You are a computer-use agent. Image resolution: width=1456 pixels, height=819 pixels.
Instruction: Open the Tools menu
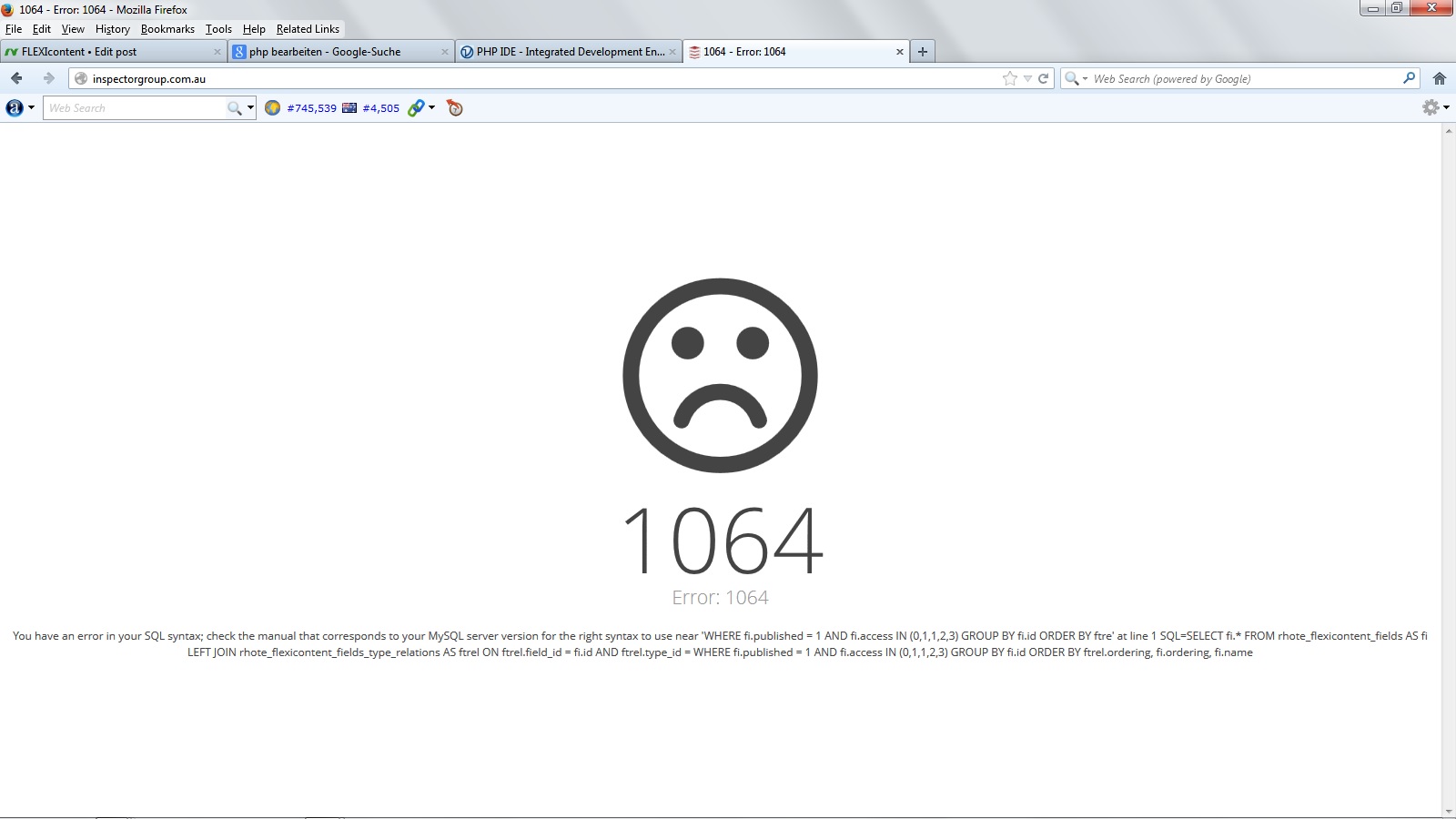coord(218,29)
